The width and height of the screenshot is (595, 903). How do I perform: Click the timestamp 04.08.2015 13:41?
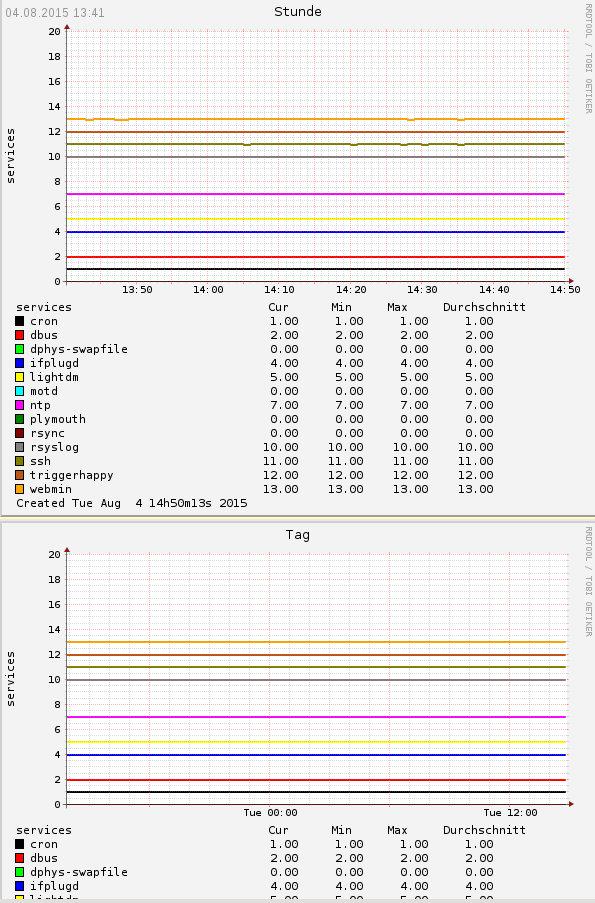click(x=55, y=13)
